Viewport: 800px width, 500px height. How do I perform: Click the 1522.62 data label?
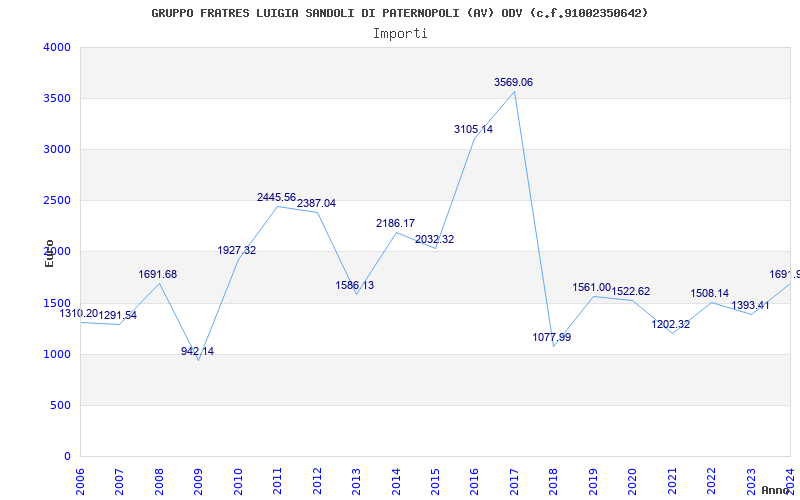click(x=631, y=292)
